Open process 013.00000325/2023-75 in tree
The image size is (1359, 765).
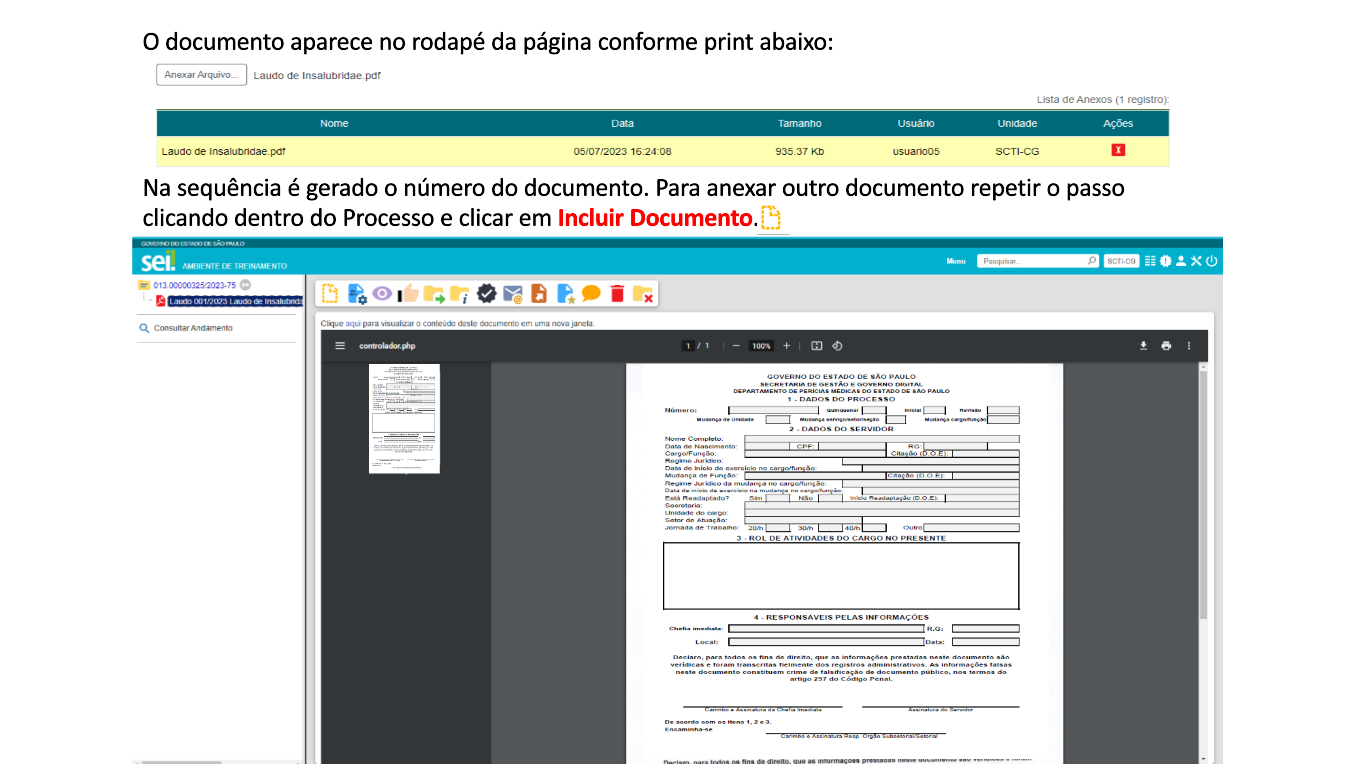coord(194,285)
